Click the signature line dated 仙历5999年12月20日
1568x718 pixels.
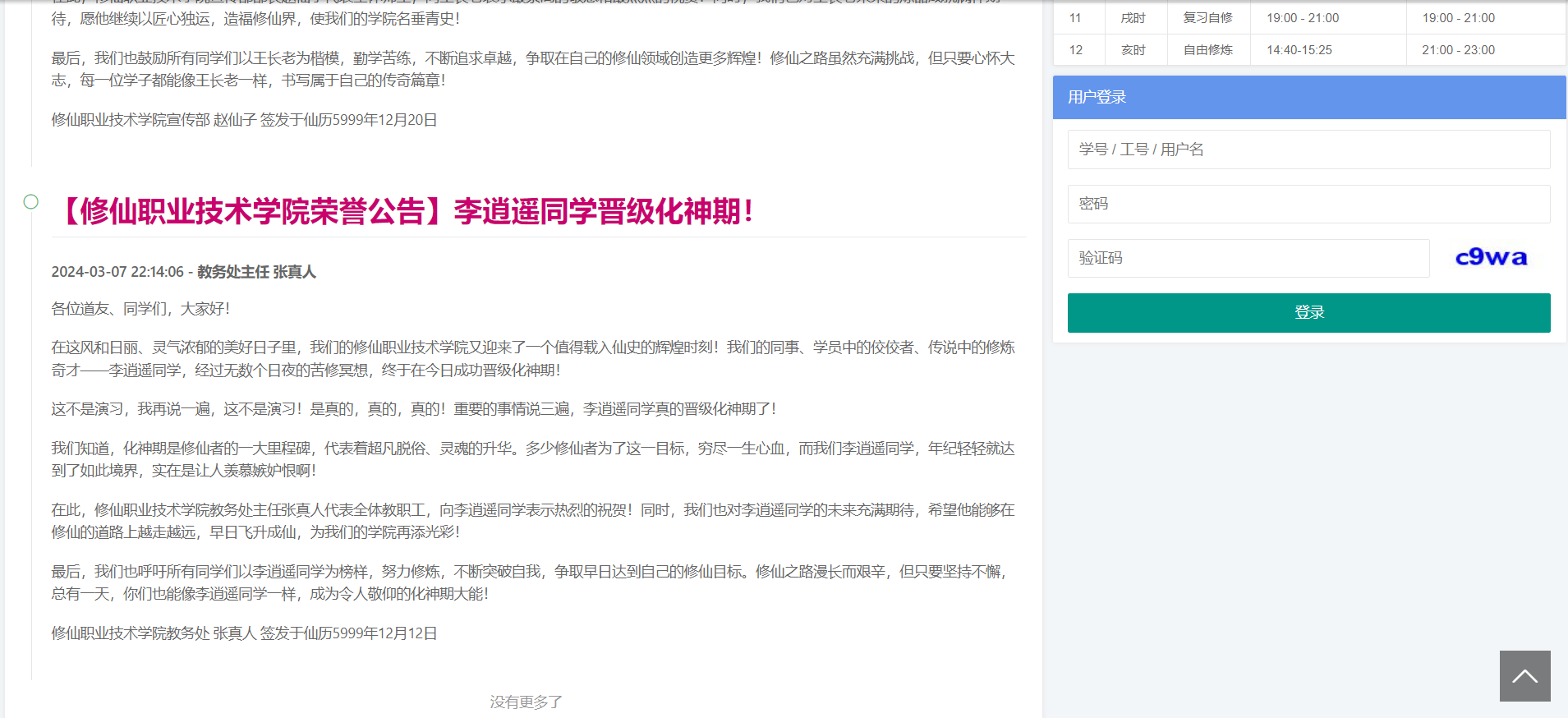(x=244, y=120)
